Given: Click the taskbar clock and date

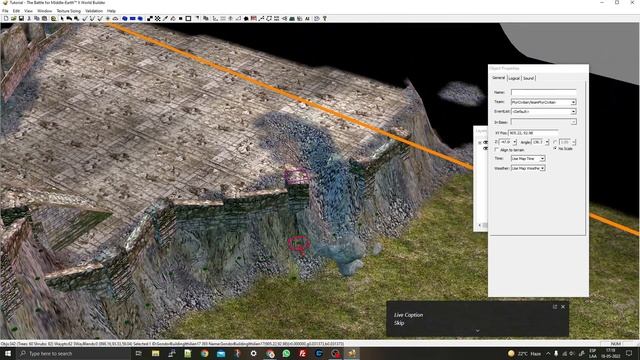Looking at the screenshot, I should (x=611, y=353).
